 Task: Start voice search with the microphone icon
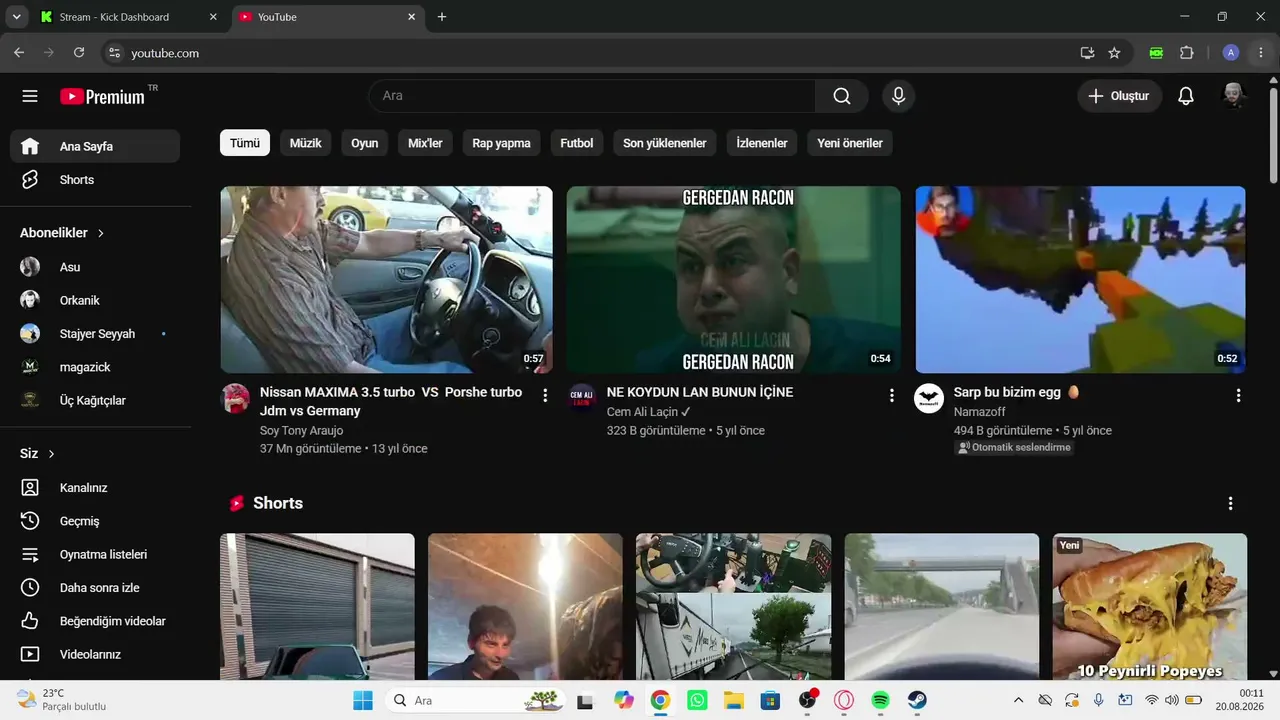(x=898, y=96)
